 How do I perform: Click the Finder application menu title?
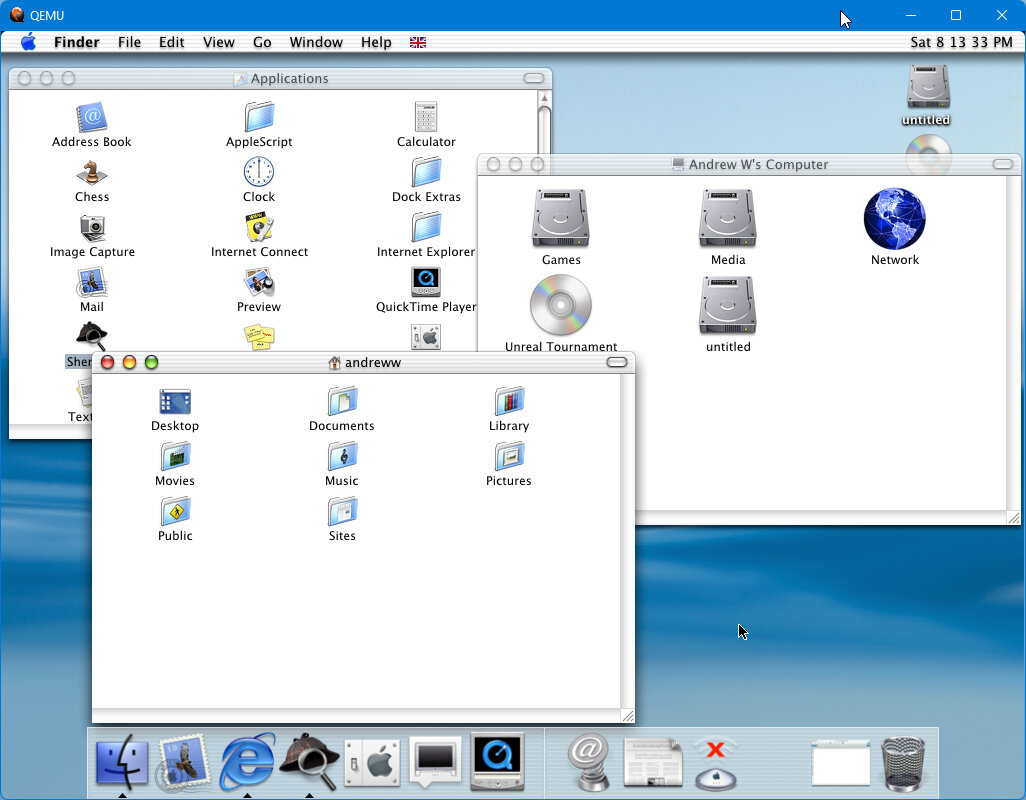pyautogui.click(x=76, y=42)
